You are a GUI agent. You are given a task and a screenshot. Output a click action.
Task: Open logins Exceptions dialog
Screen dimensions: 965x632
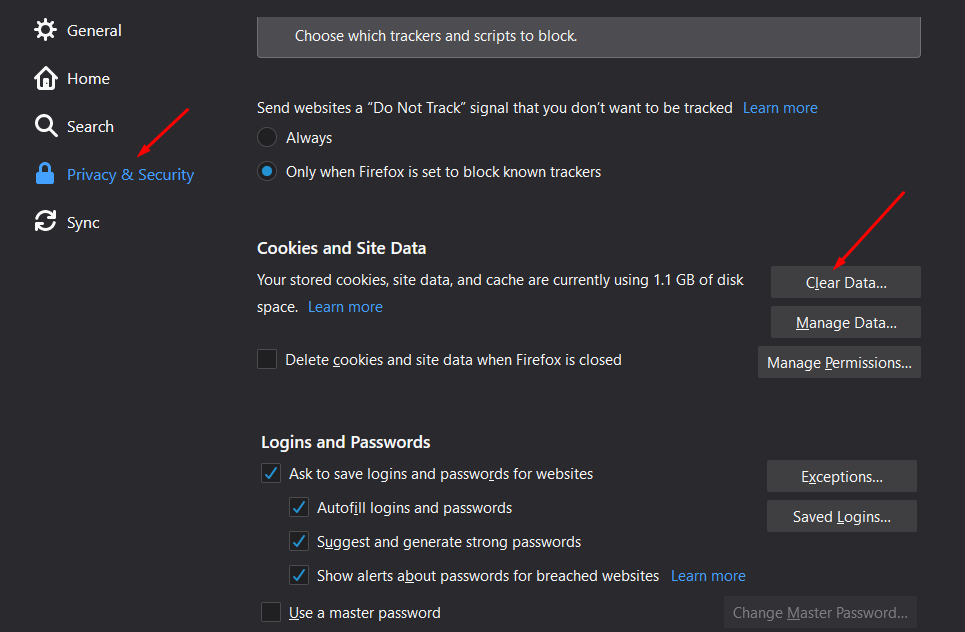pos(841,476)
